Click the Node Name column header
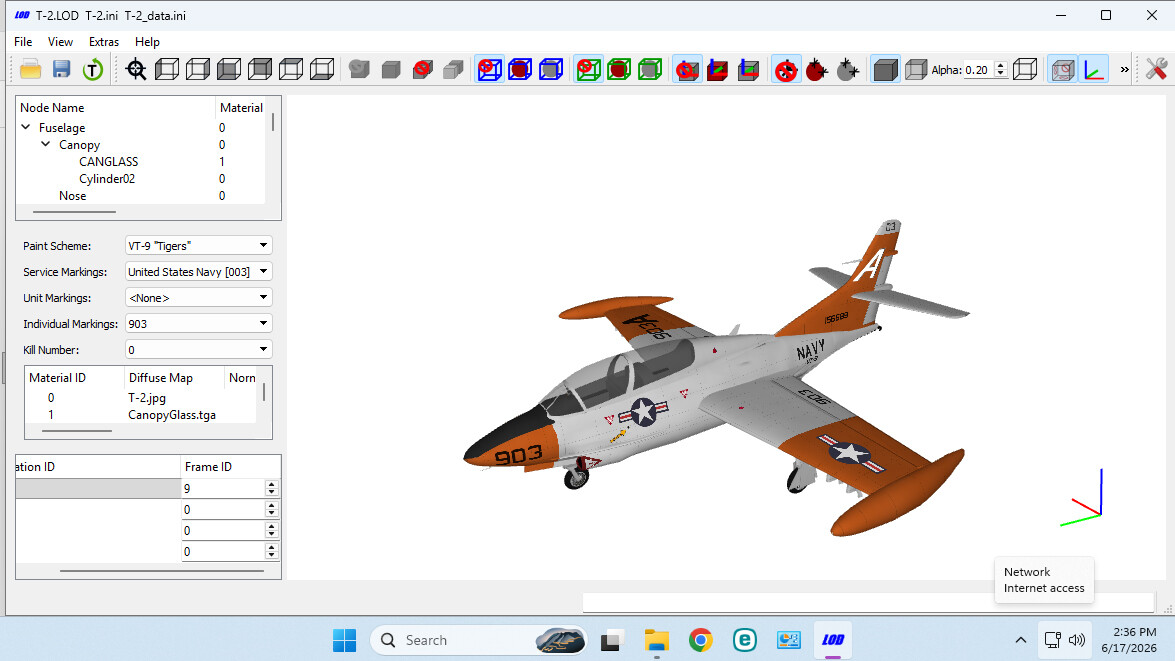Image resolution: width=1175 pixels, height=661 pixels. pos(116,108)
